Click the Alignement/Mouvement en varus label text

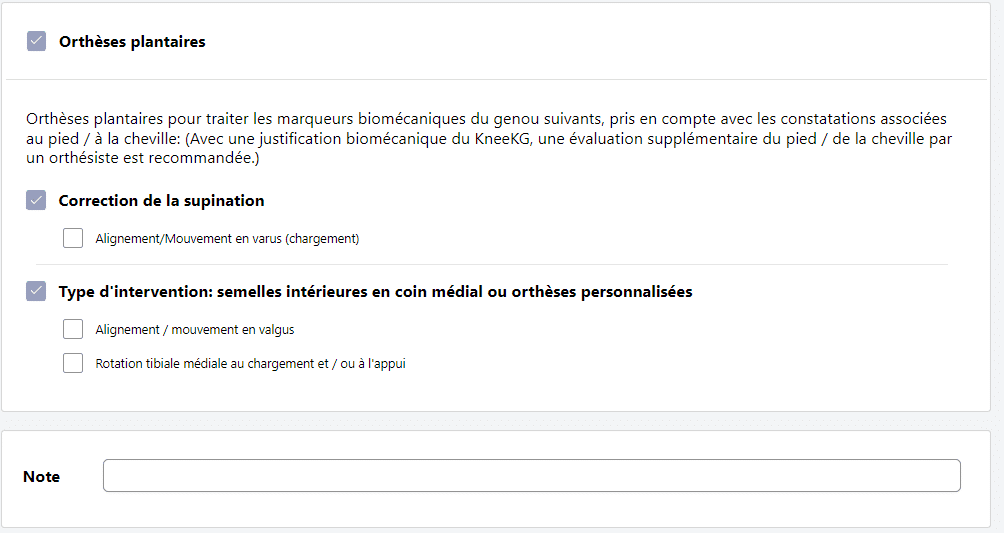[227, 239]
